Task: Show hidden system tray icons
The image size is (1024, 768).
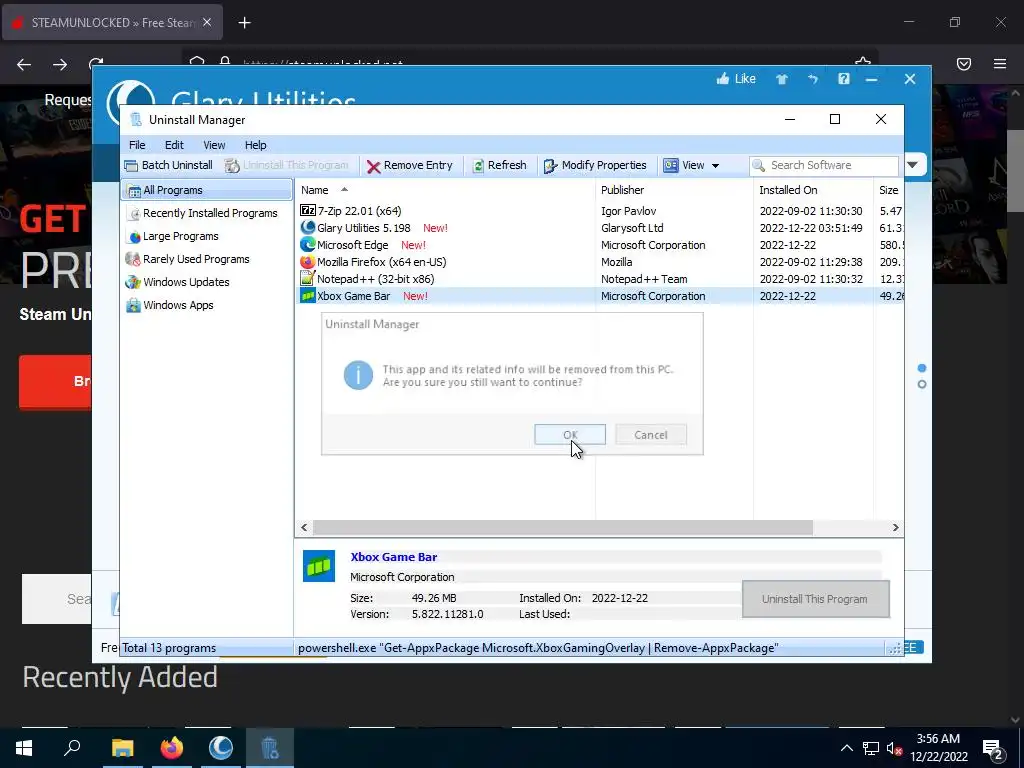Action: click(846, 748)
